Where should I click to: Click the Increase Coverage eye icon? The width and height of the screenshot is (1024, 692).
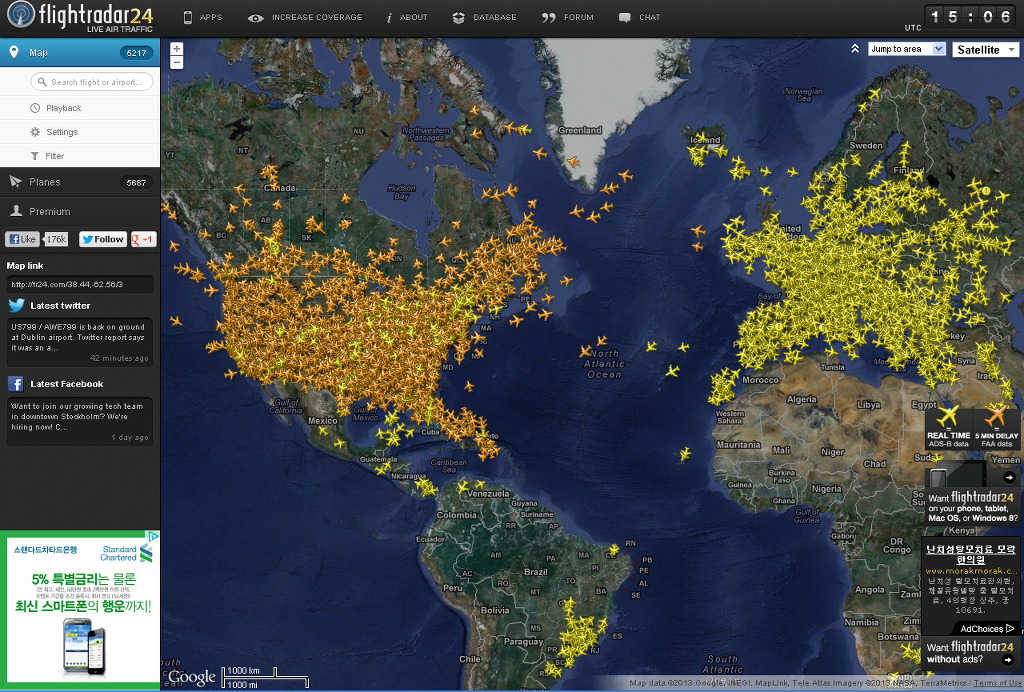(255, 18)
